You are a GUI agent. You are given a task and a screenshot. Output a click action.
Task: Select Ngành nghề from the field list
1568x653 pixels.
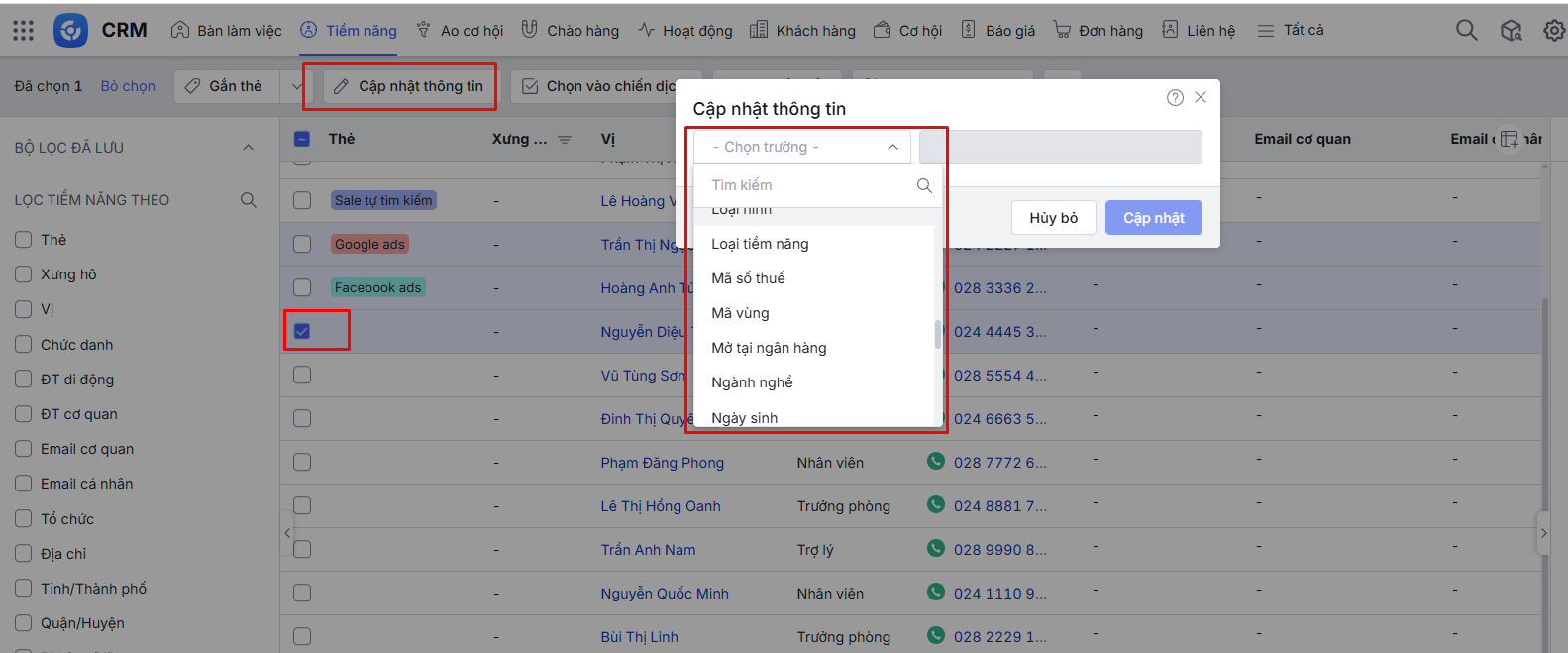click(x=752, y=382)
